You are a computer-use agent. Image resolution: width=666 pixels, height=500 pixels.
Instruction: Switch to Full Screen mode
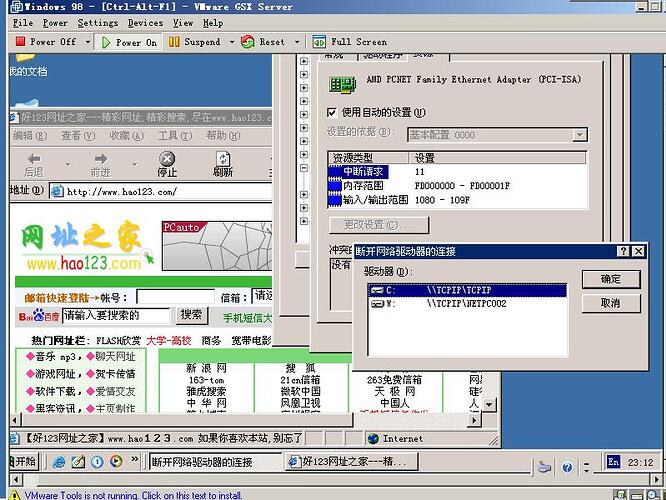(349, 42)
